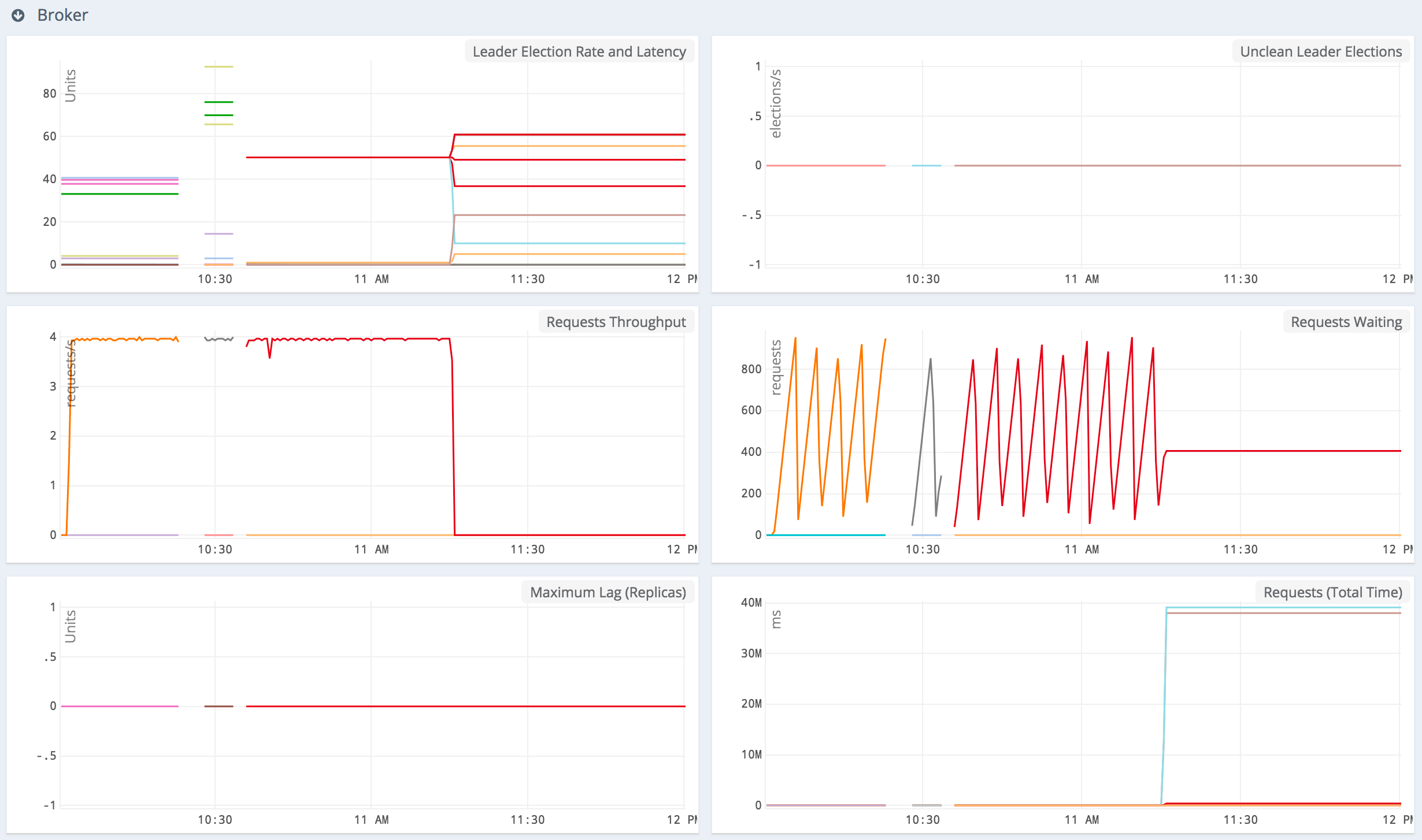The width and height of the screenshot is (1422, 840).
Task: Open the Leader Election Rate and Latency title
Action: point(578,51)
